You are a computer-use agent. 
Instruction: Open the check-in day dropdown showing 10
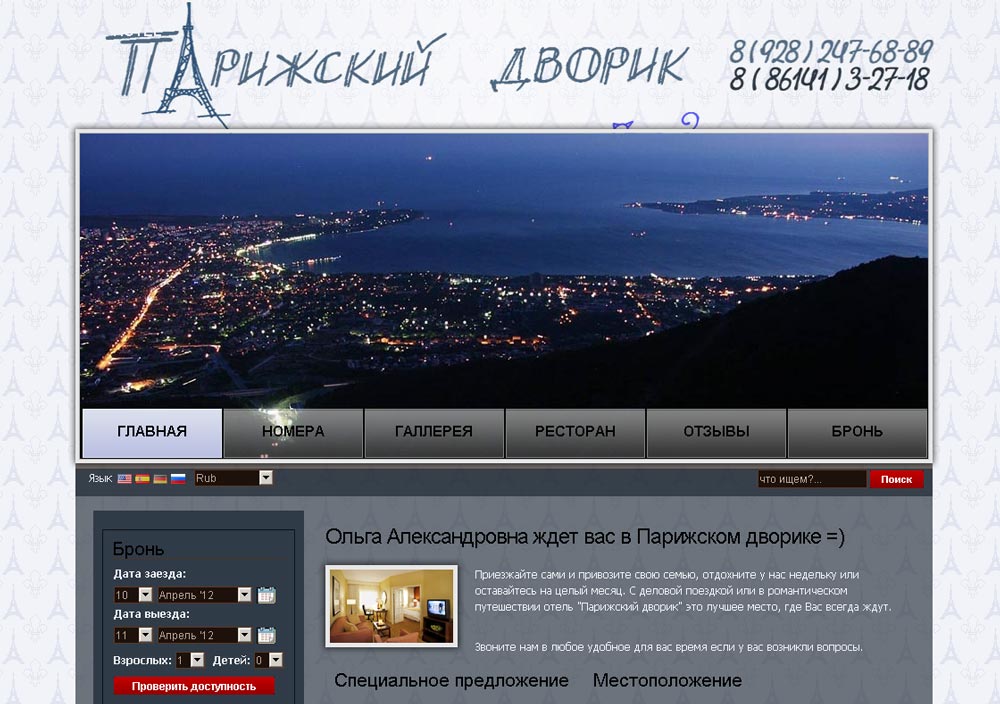[133, 595]
